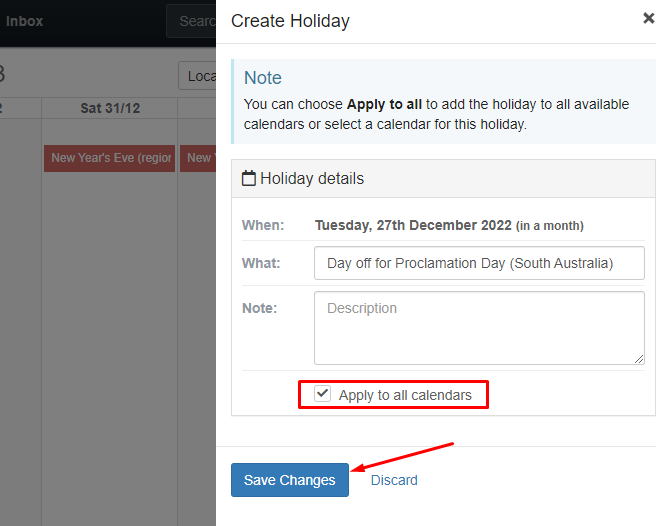Uncheck the Apply to all calendars checkbox

pos(323,394)
